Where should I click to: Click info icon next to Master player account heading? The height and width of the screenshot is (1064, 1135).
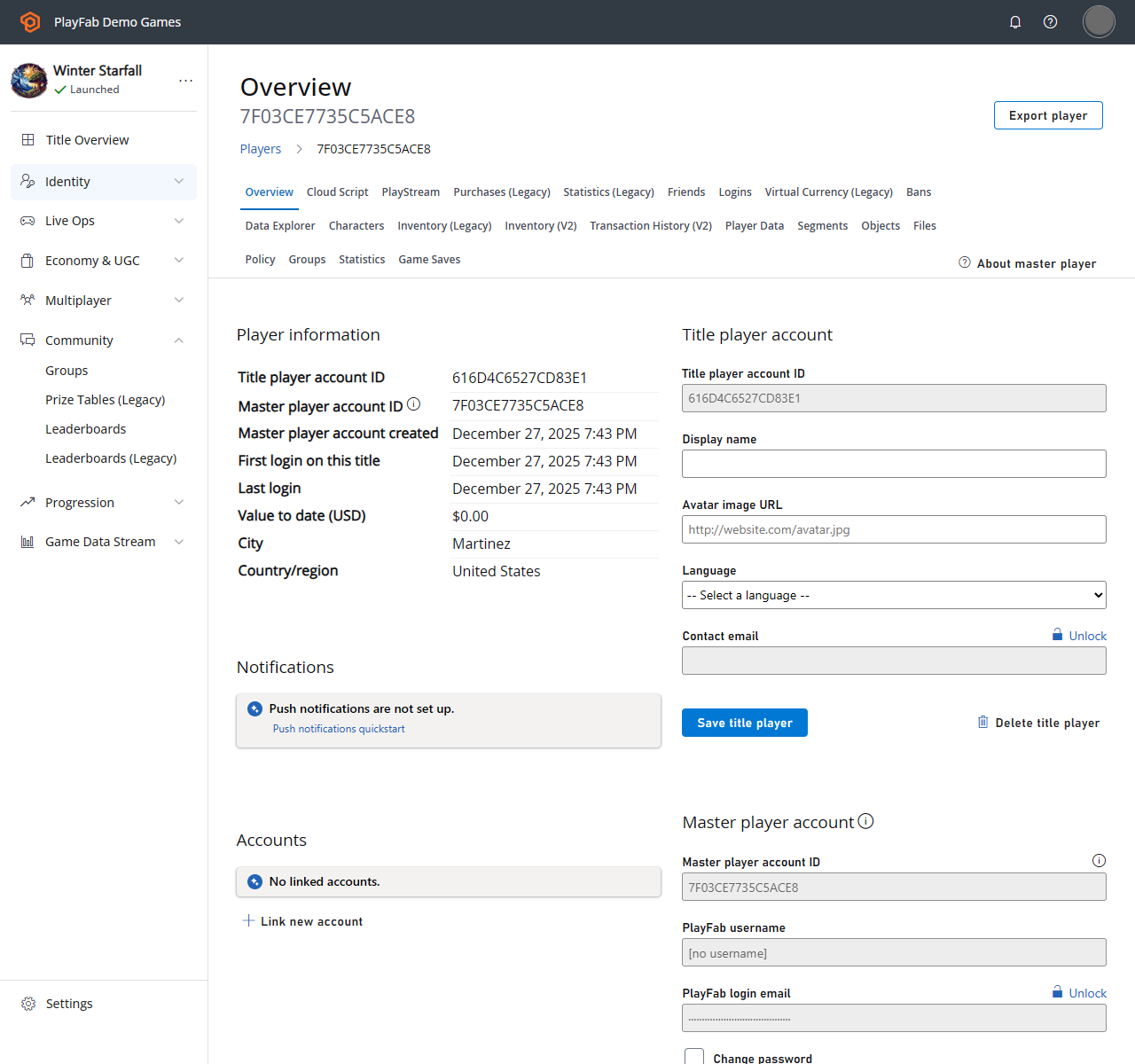click(x=865, y=821)
